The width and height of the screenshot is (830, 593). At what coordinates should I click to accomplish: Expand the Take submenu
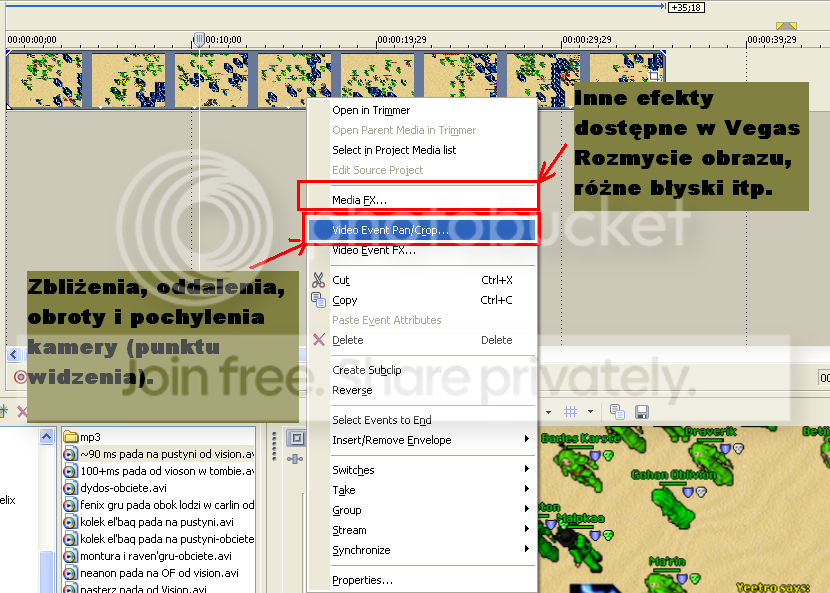click(422, 490)
